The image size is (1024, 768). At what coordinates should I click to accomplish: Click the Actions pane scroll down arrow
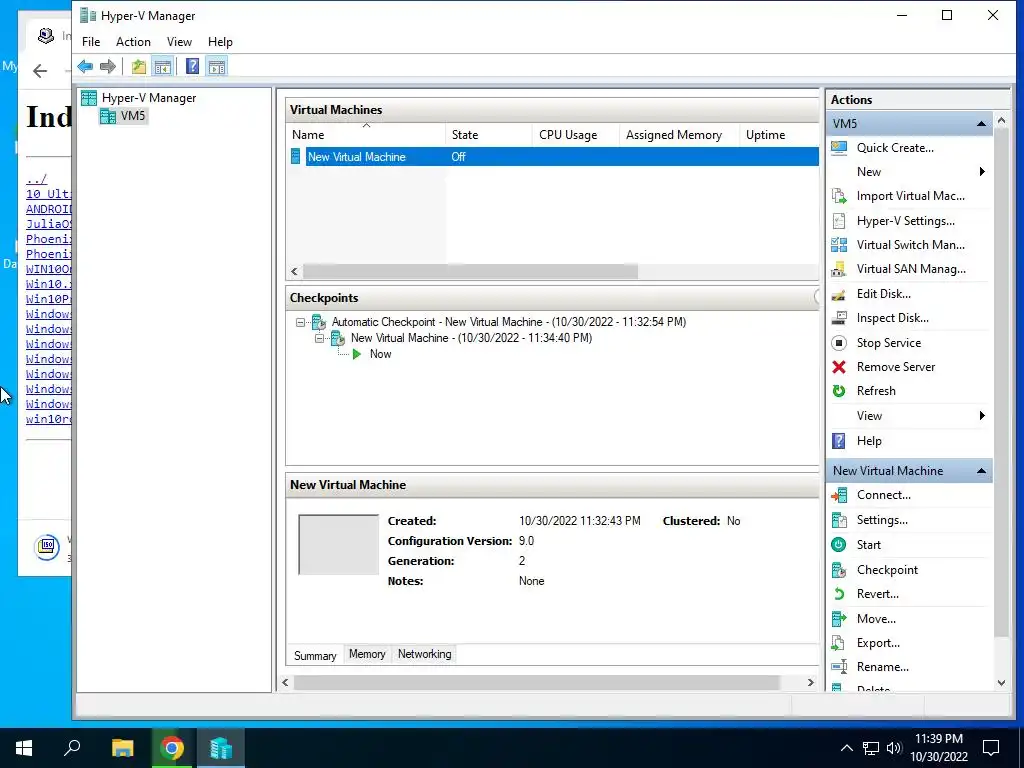pyautogui.click(x=1001, y=683)
